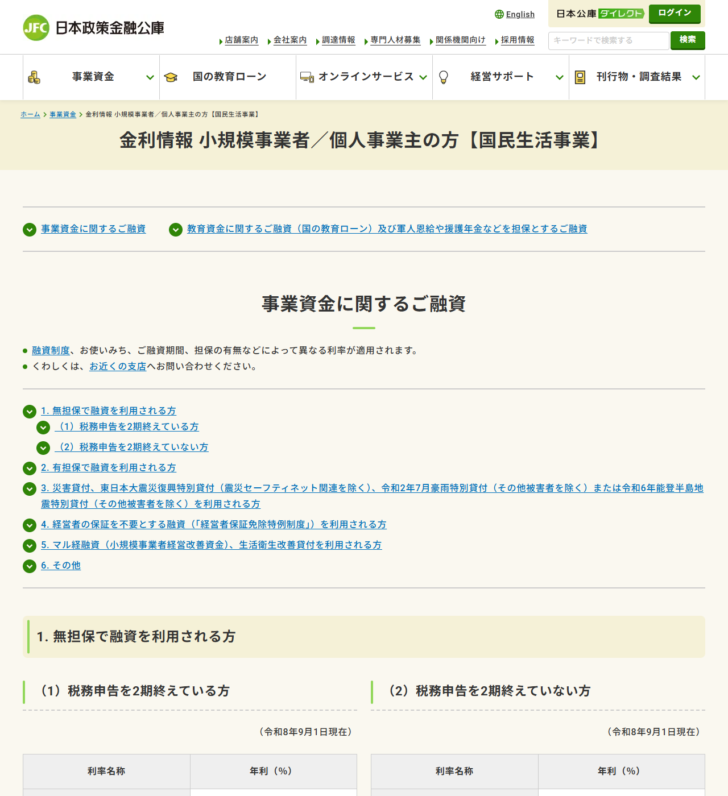Click the 1. 無担保で融資を利用される方 section heading

[136, 637]
